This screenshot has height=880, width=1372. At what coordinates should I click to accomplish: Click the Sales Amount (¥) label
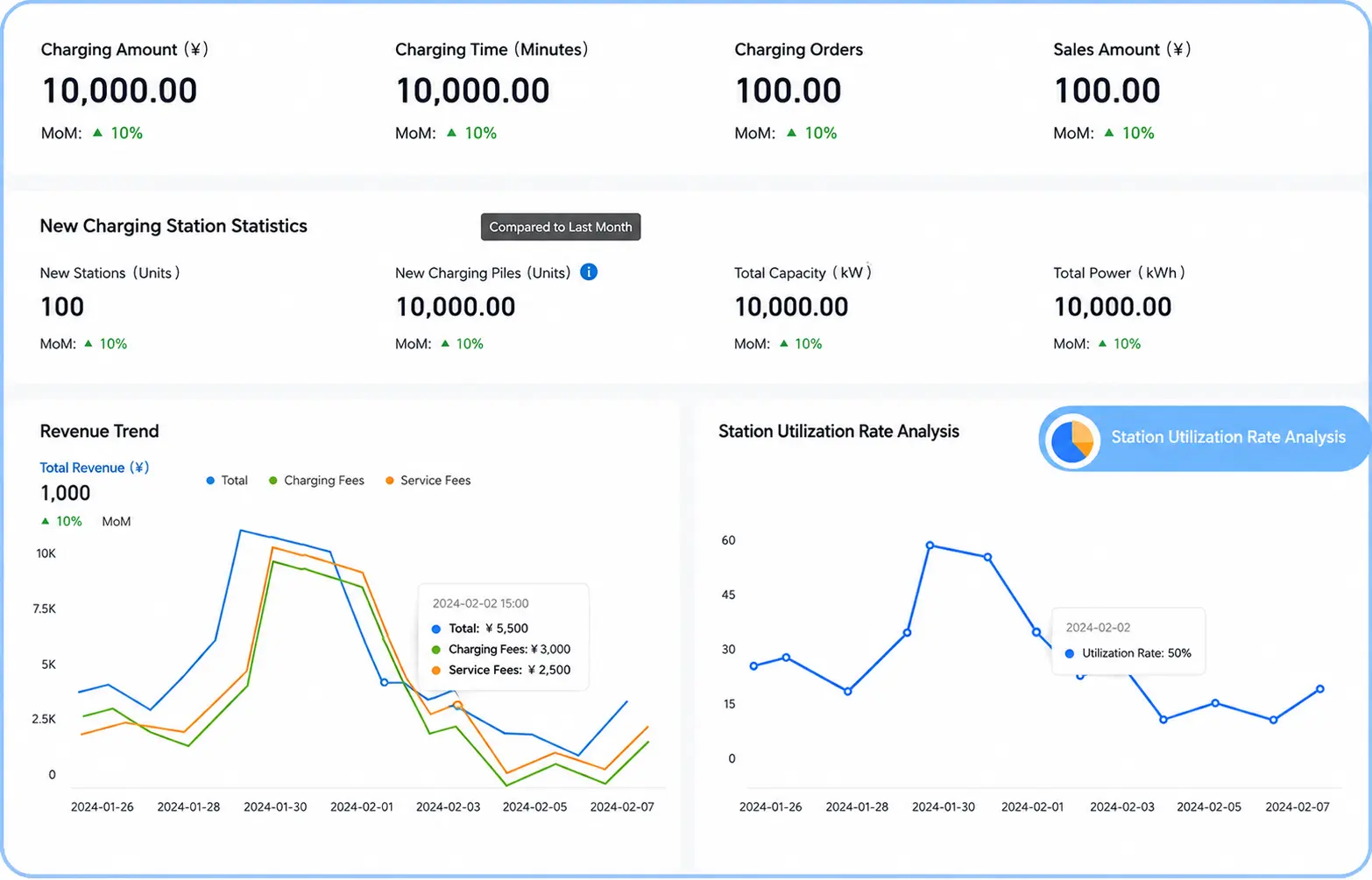[1122, 50]
